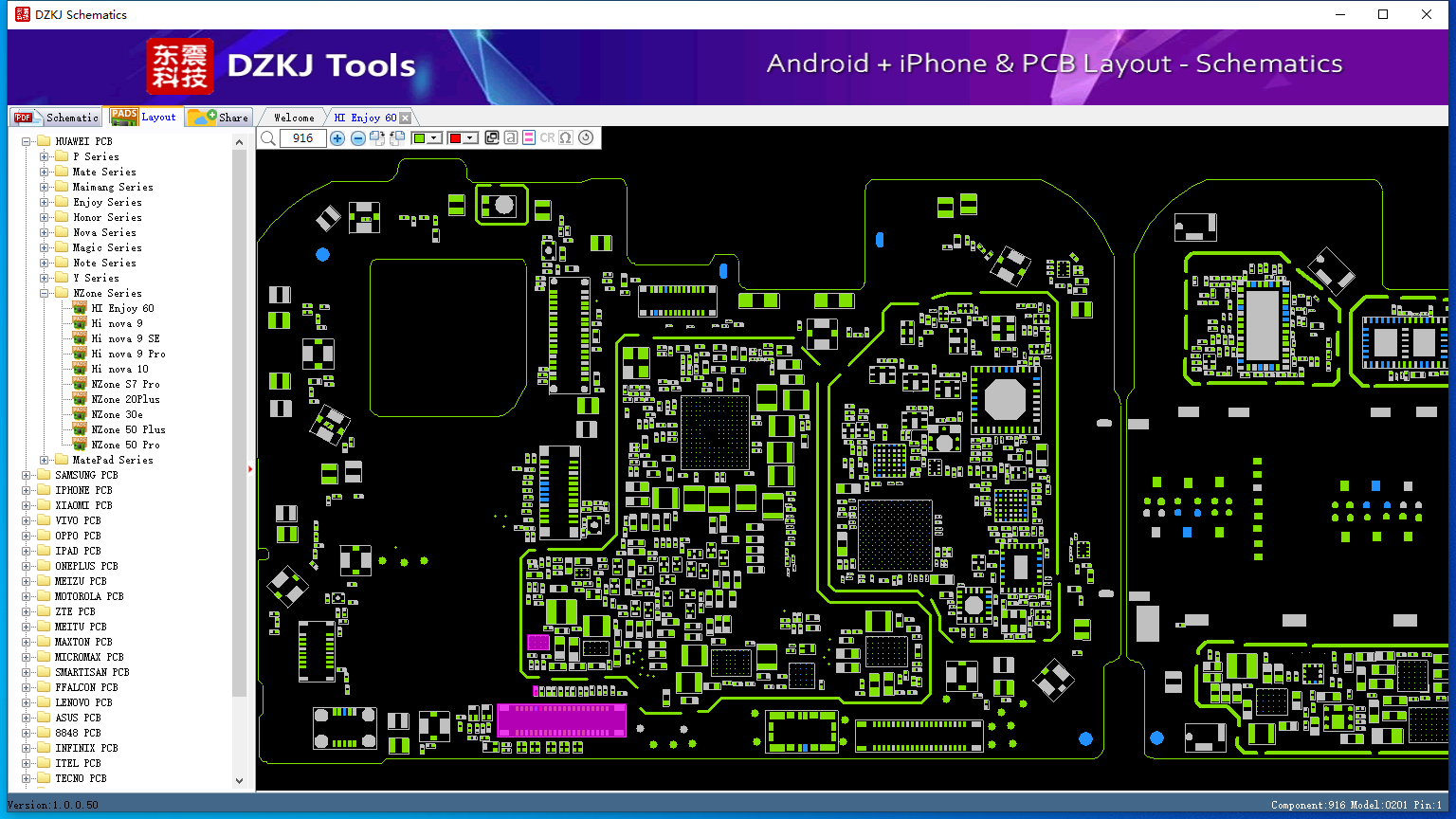1456x819 pixels.
Task: Click the red arrow to collapse the tree panel
Action: (x=250, y=468)
